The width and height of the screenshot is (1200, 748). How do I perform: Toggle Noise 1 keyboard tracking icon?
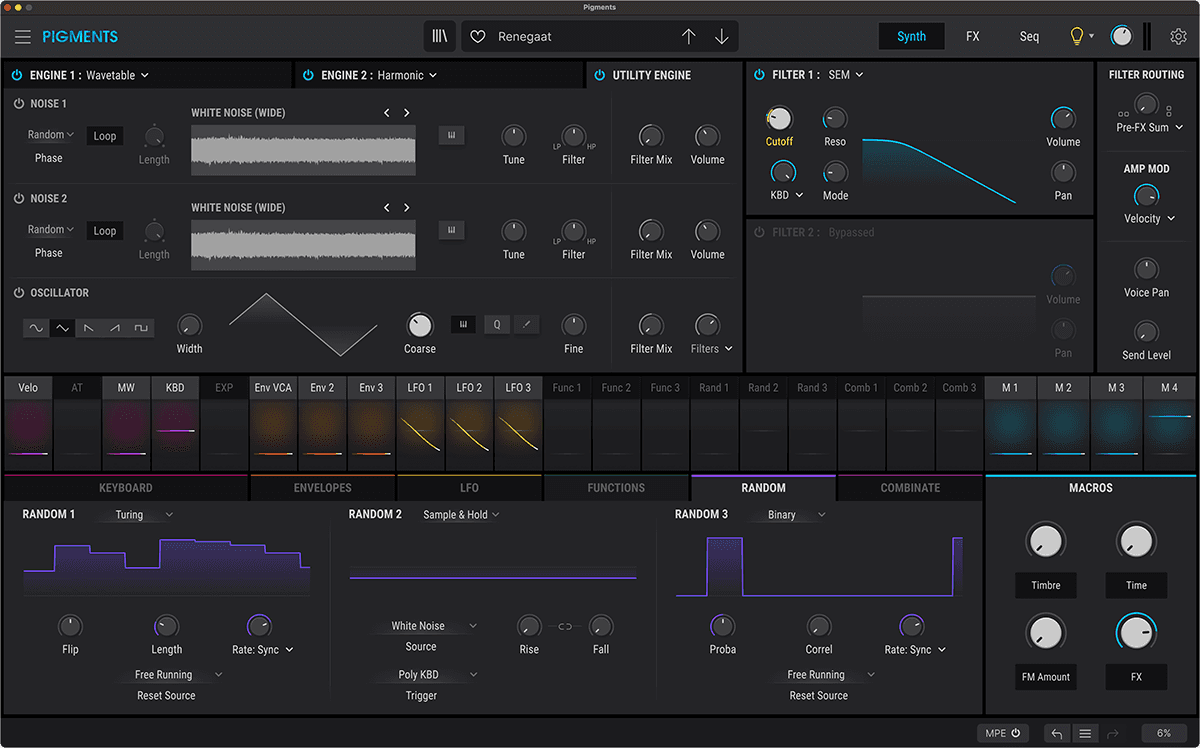[451, 135]
